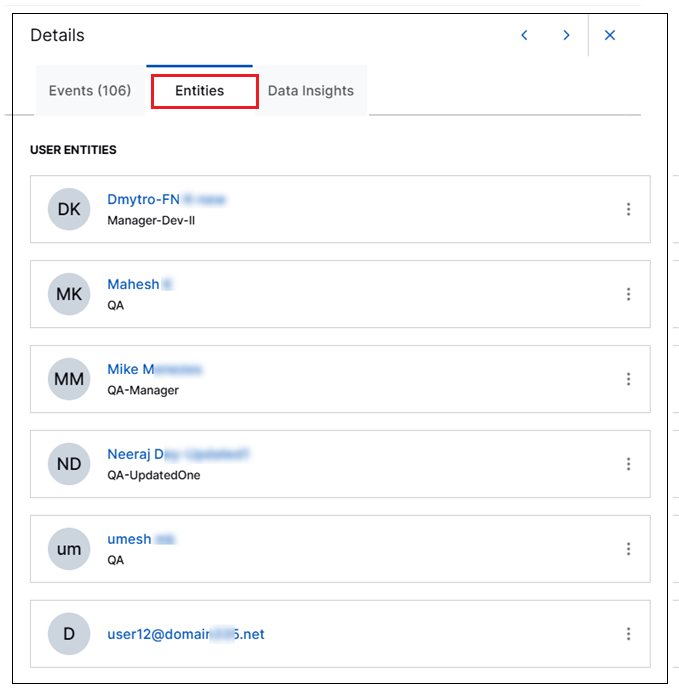Screen dimensions: 679x696
Task: Click the DK avatar circle
Action: point(69,209)
